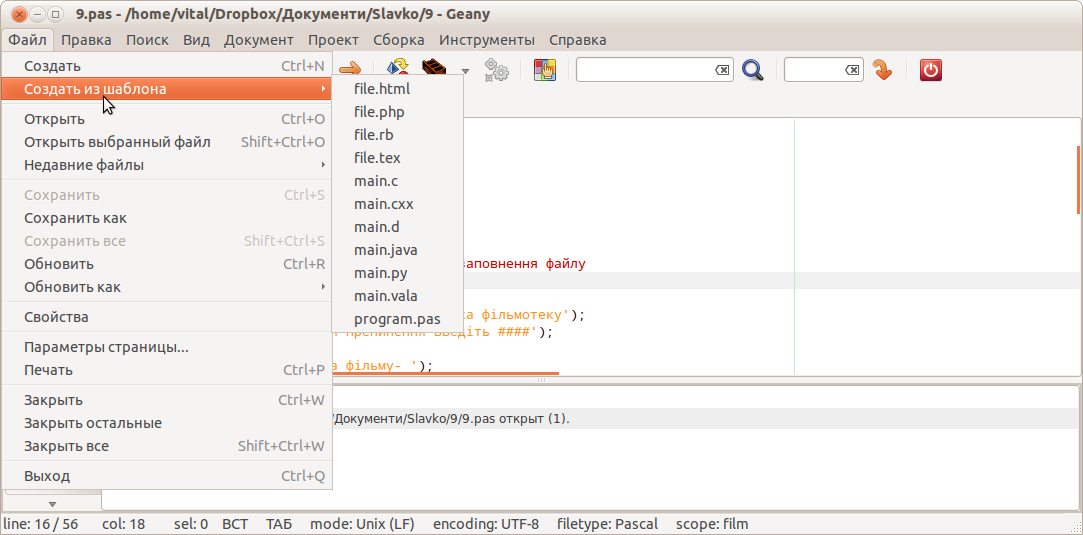Viewport: 1083px width, 535px height.
Task: Click the sidebar tab scroll-down arrow
Action: (x=52, y=504)
